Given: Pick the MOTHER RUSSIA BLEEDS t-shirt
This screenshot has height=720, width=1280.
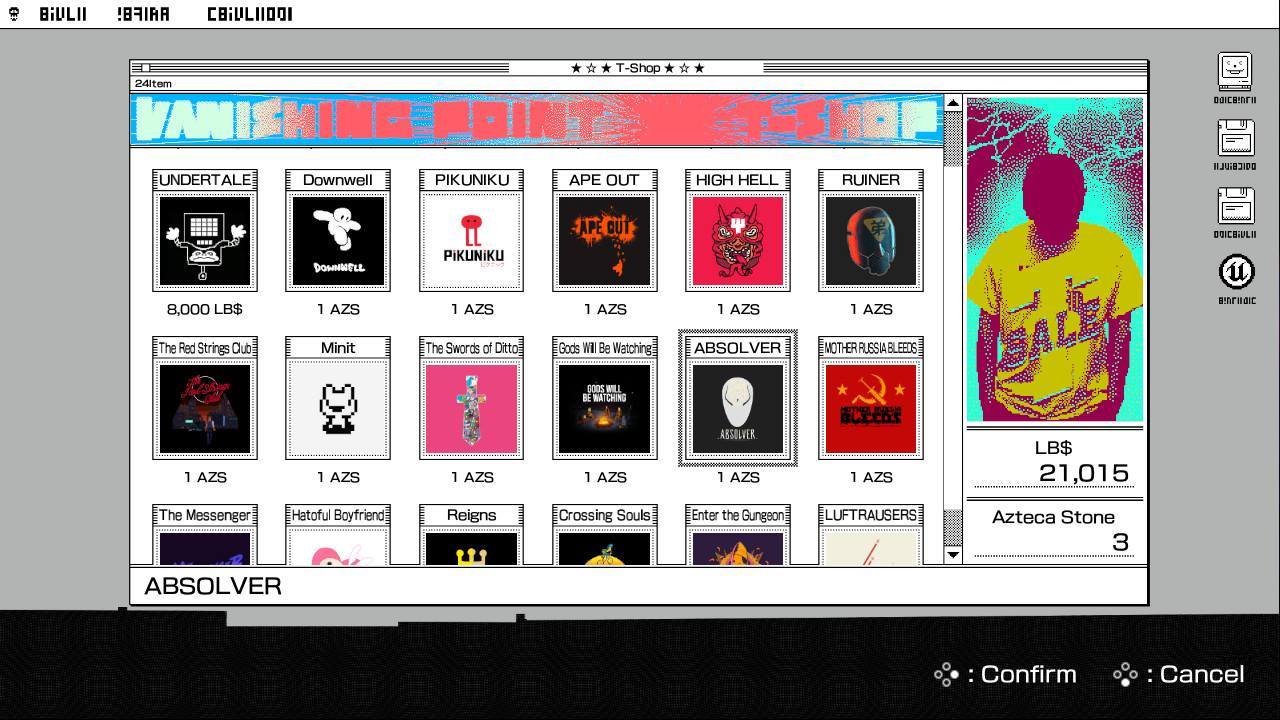Looking at the screenshot, I should pos(871,398).
